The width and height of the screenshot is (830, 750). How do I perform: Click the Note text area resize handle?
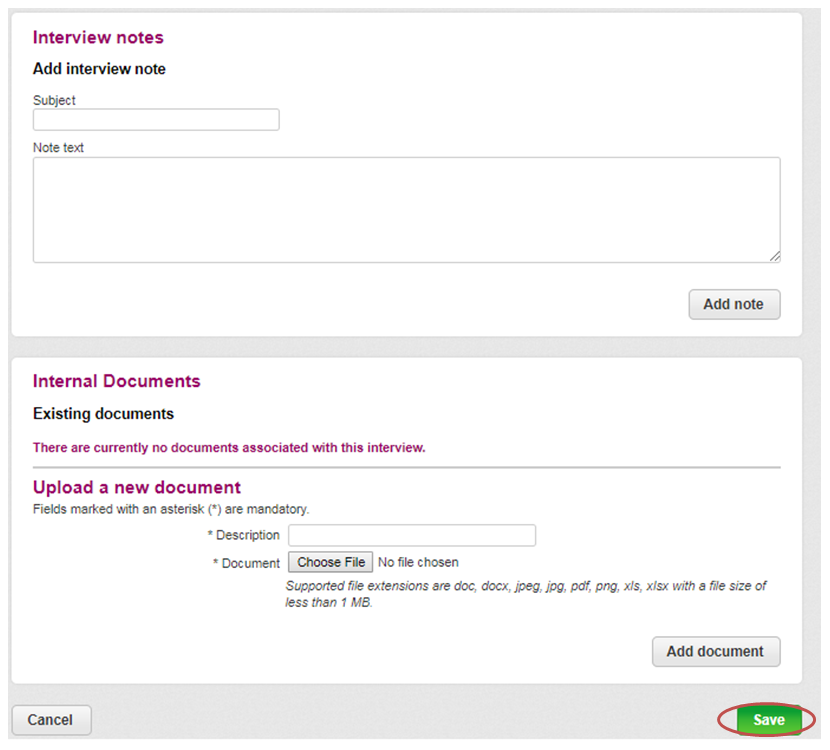[x=774, y=257]
